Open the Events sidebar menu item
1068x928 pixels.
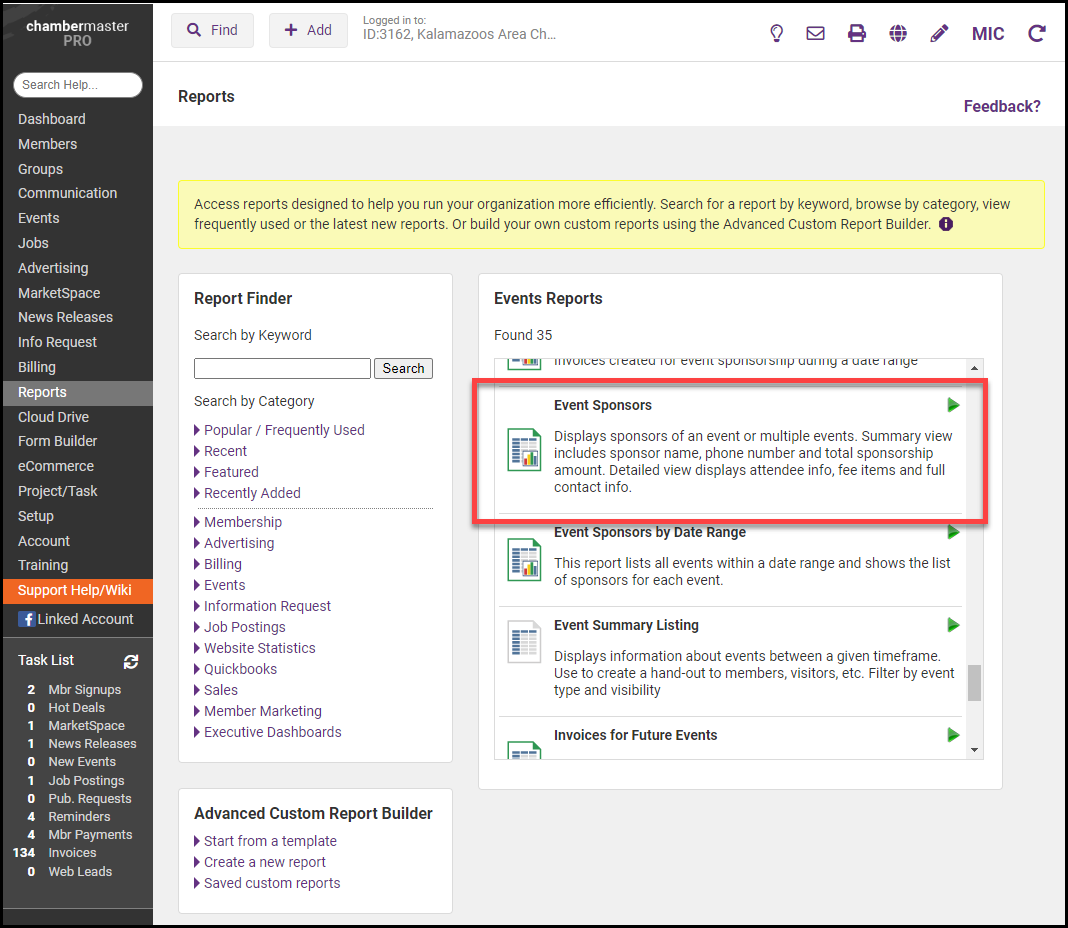tap(39, 218)
